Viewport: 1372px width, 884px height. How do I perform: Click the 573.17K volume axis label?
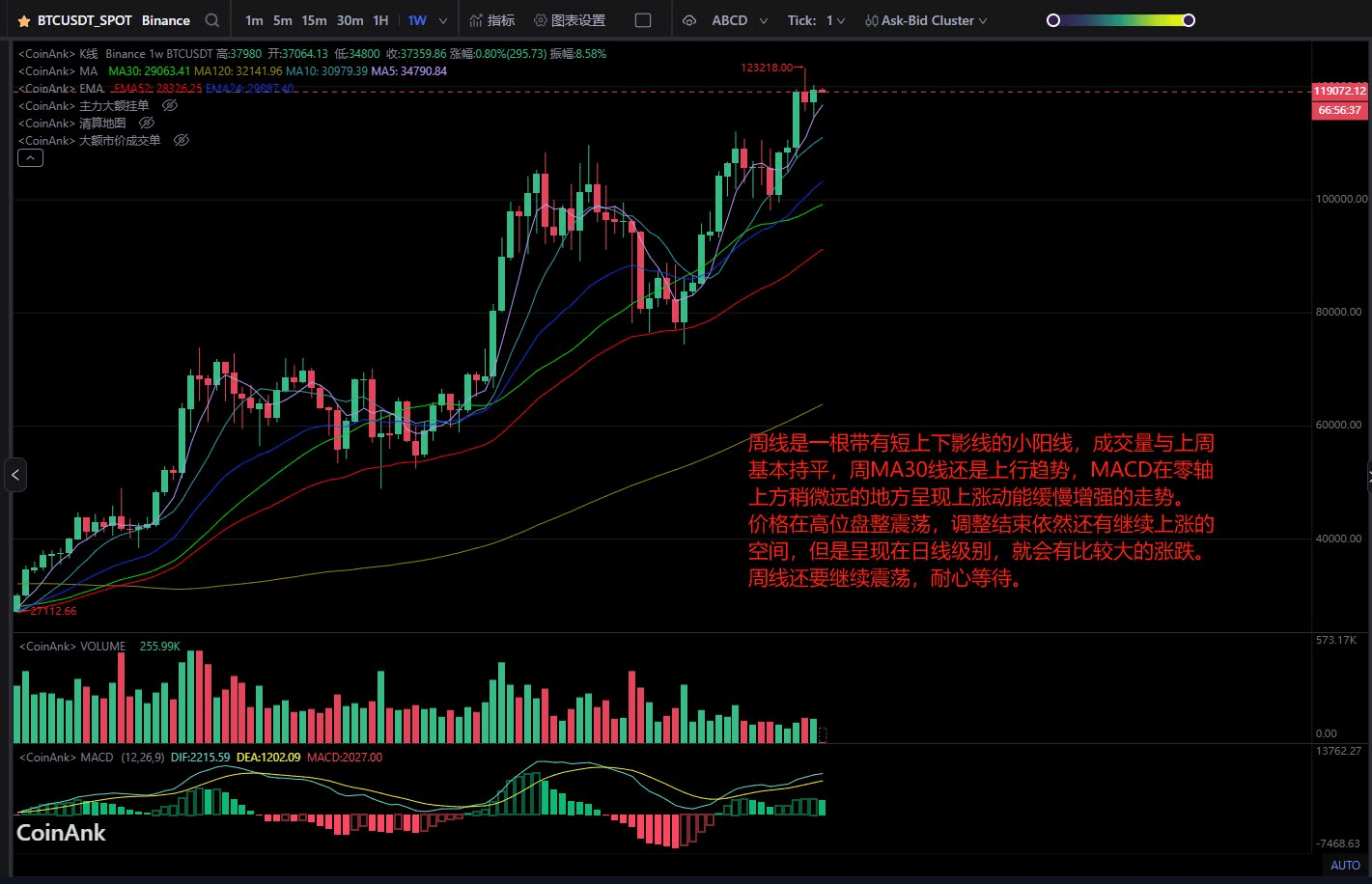(x=1336, y=640)
